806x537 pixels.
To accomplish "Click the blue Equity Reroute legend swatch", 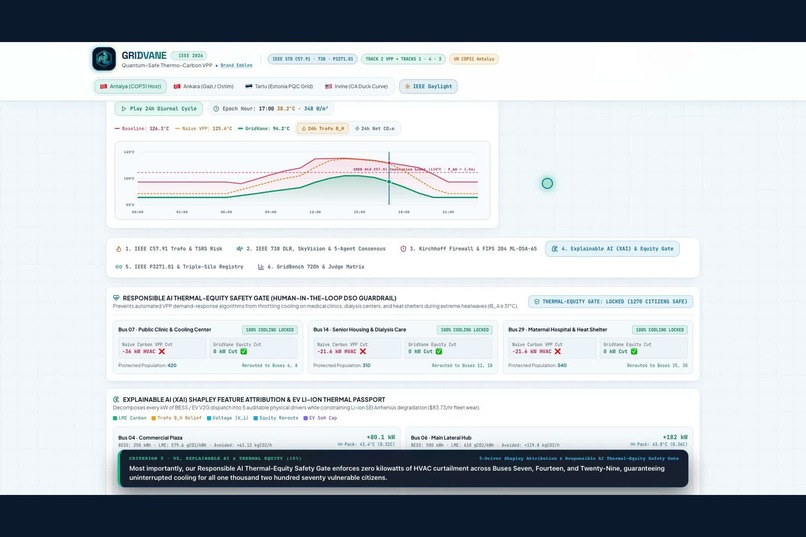I will click(255, 418).
